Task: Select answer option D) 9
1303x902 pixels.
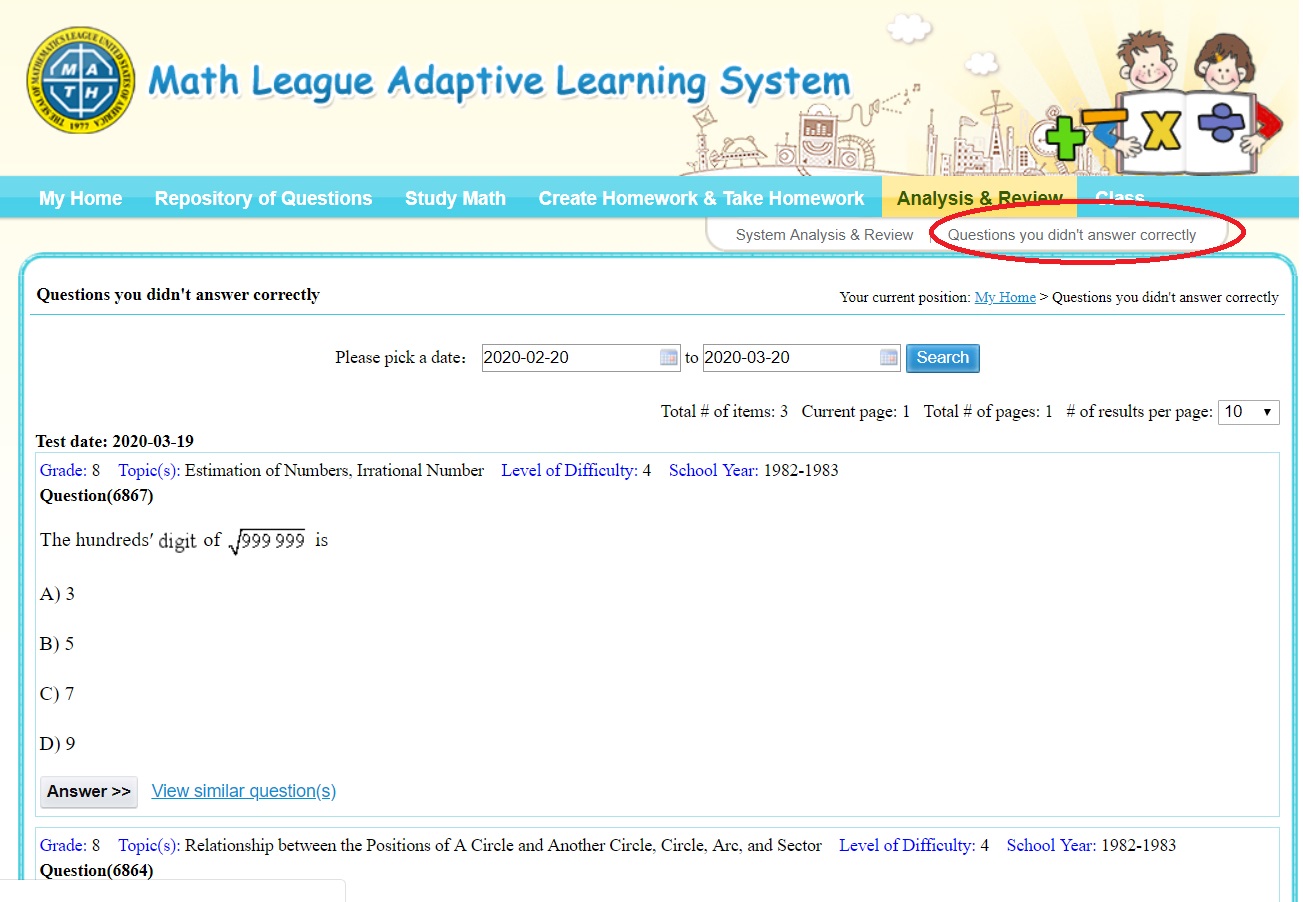Action: point(57,744)
